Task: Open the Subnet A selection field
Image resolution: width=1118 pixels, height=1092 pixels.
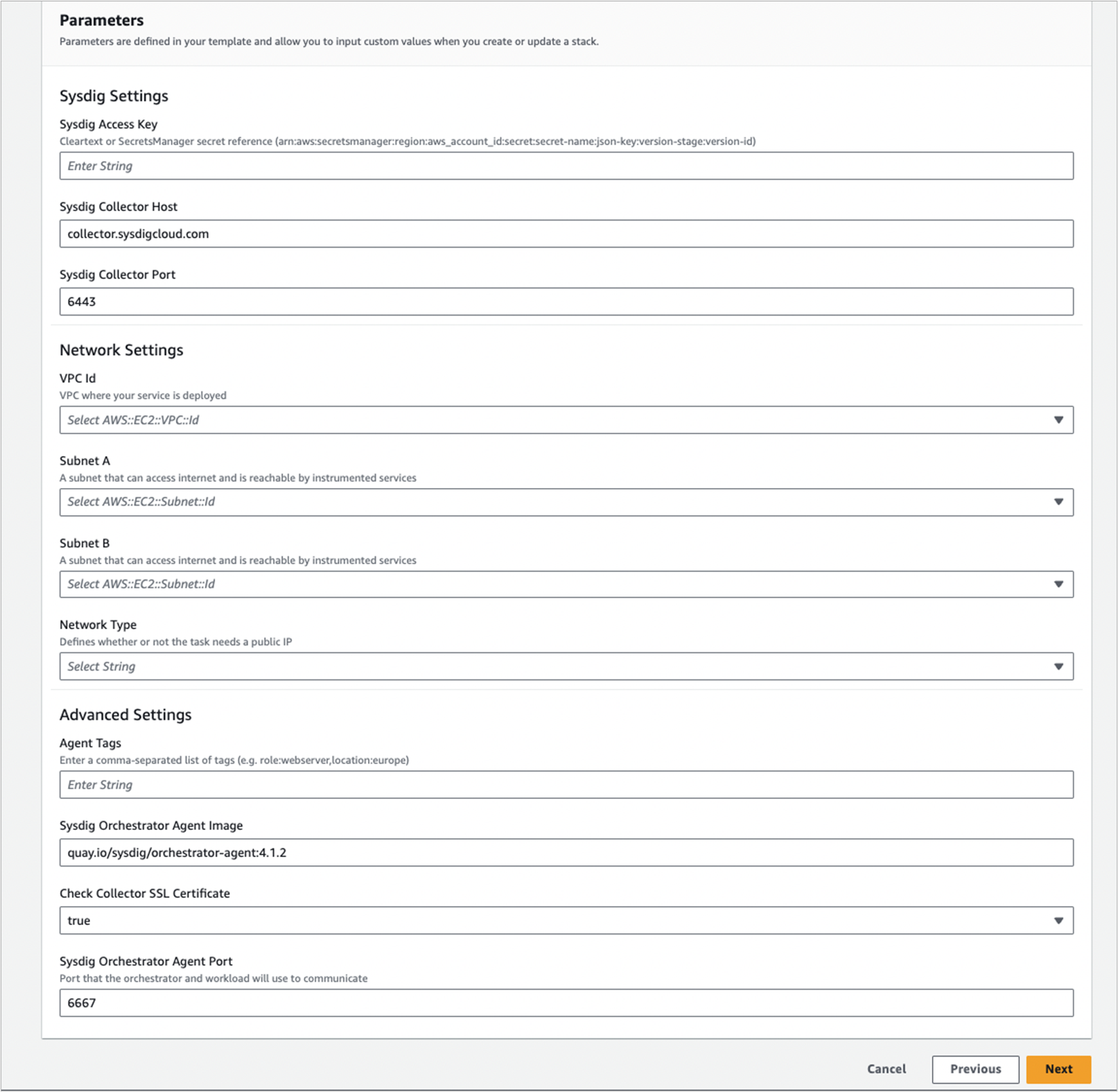Action: click(x=566, y=502)
